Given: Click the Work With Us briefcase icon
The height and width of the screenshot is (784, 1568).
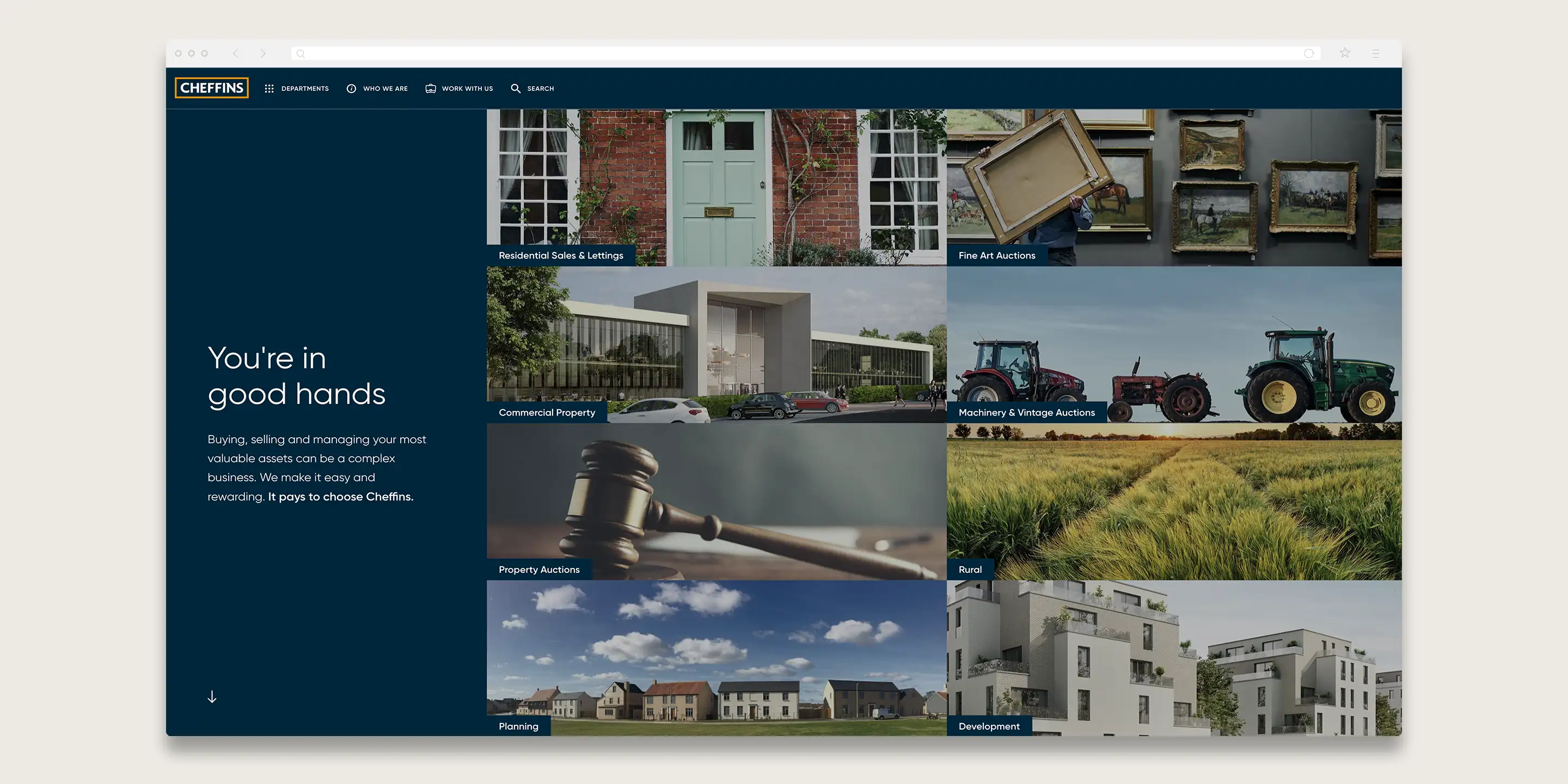Looking at the screenshot, I should pos(430,88).
